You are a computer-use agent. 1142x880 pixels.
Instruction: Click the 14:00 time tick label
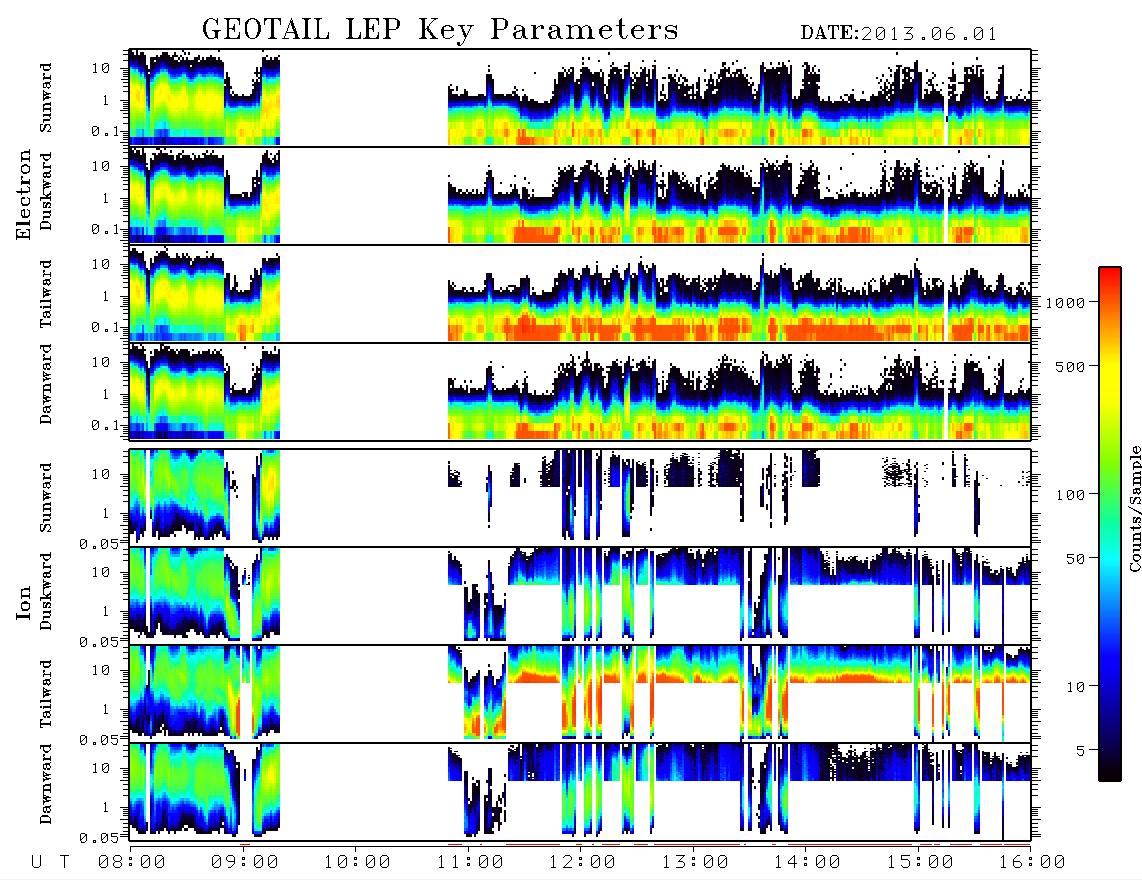point(807,863)
